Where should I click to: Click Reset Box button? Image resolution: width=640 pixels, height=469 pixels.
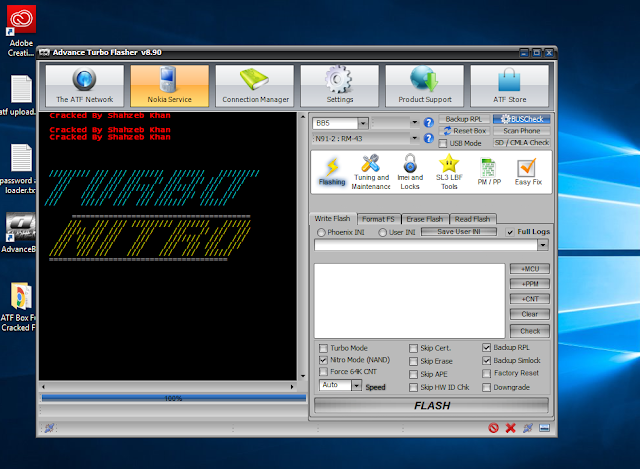tap(464, 131)
